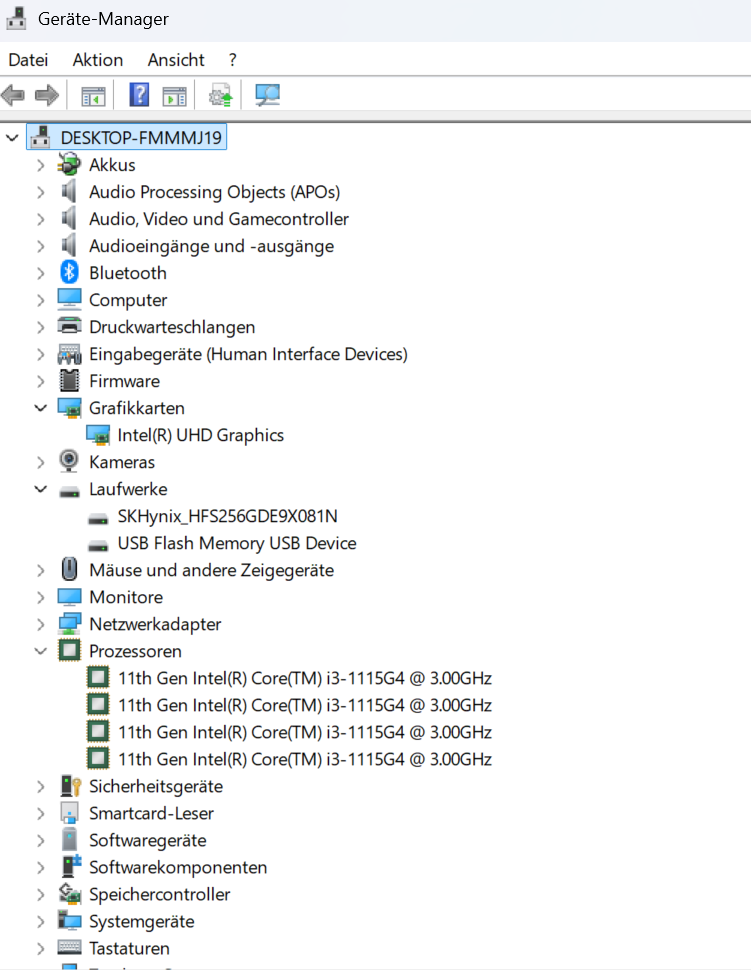Viewport: 751px width, 970px height.
Task: Click the Forward arrow toolbar icon
Action: tap(47, 95)
